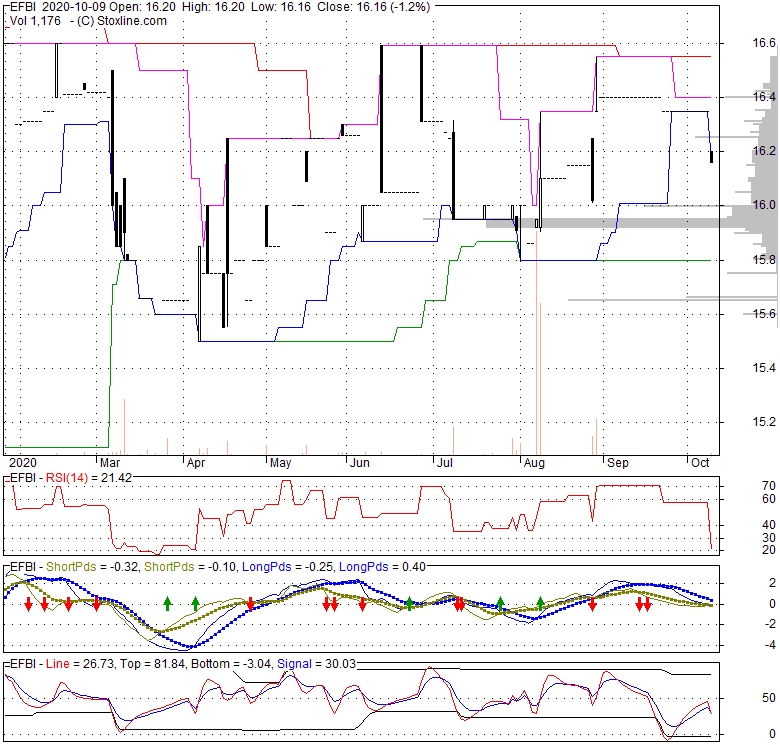
Task: Click the Sep date axis label
Action: [x=617, y=463]
